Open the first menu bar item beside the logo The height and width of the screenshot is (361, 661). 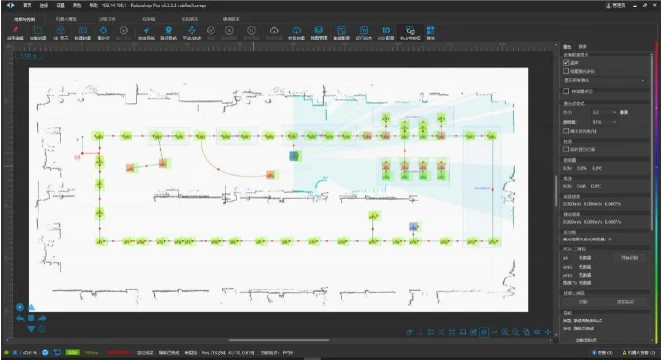(27, 5)
